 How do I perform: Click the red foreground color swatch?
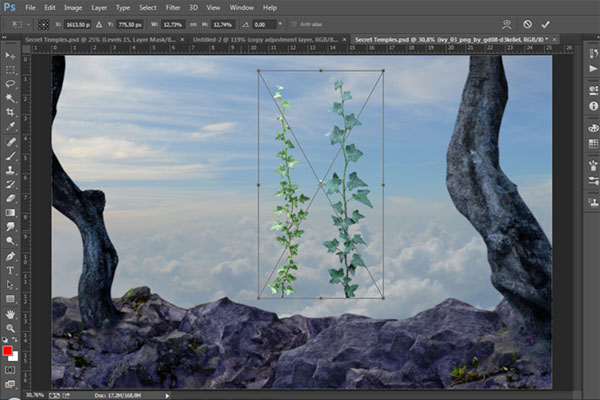pyautogui.click(x=8, y=350)
